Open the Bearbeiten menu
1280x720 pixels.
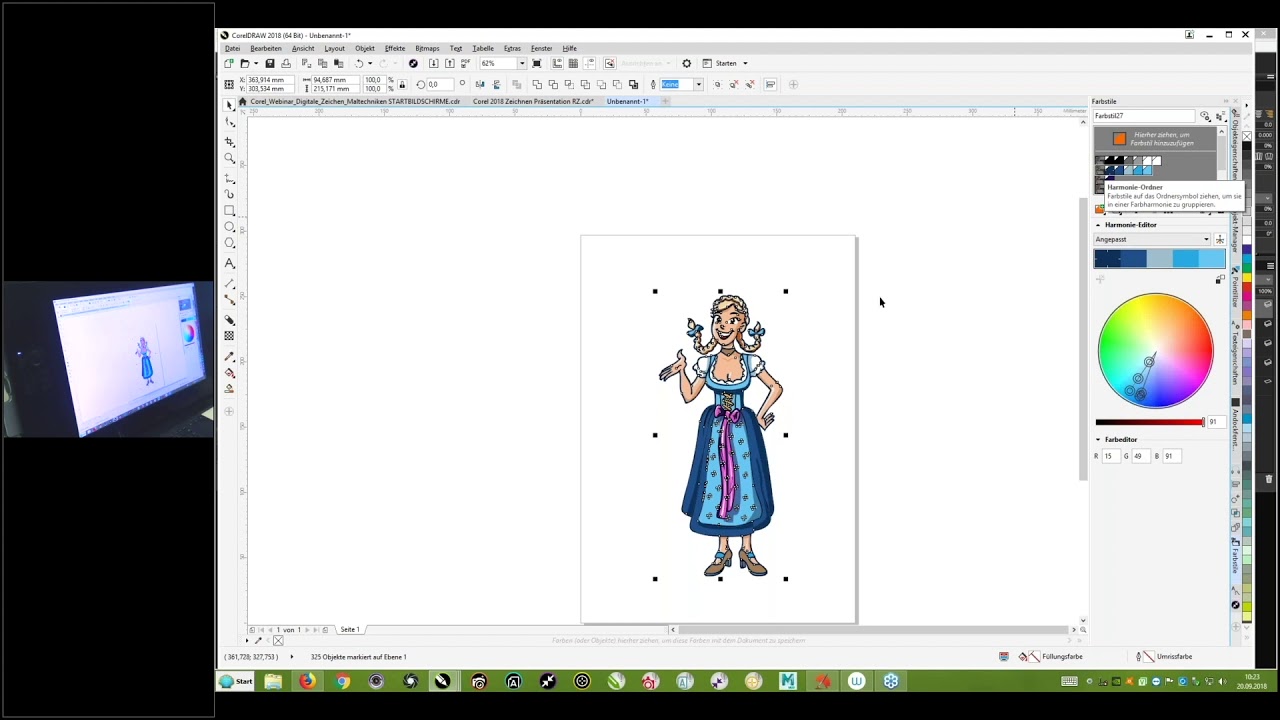tap(266, 48)
